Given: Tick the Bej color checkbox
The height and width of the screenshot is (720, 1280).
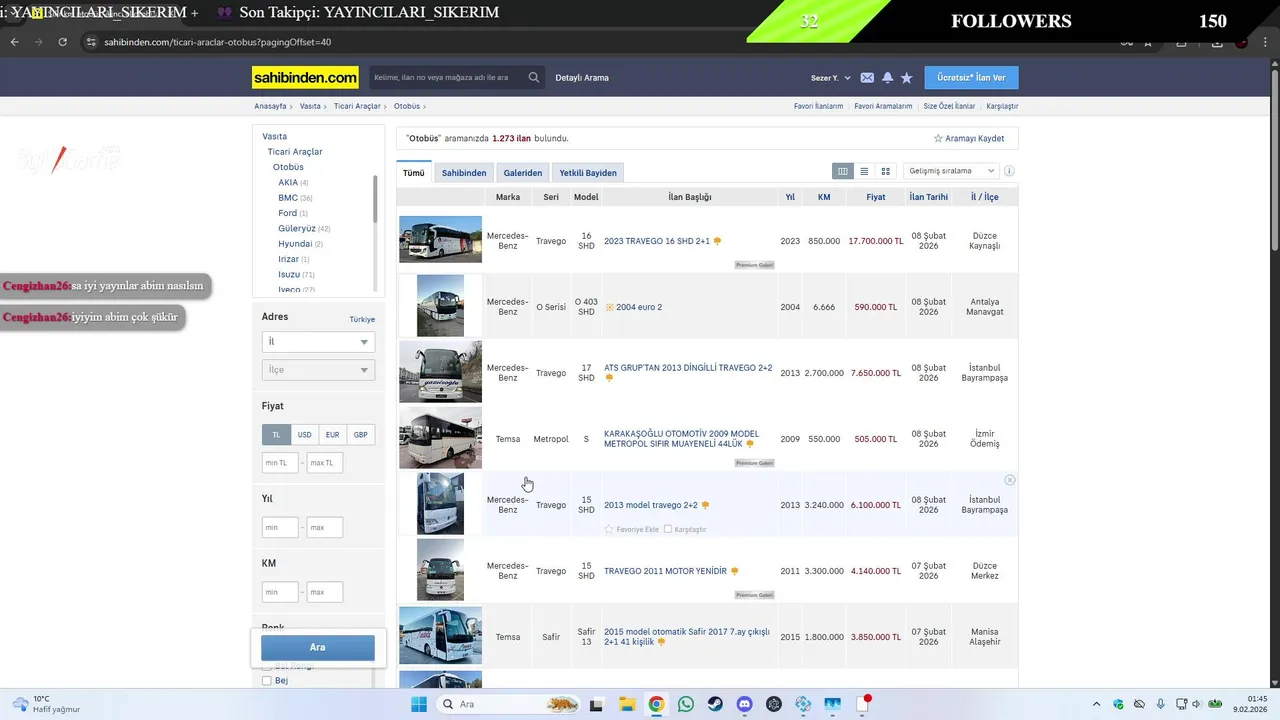Looking at the screenshot, I should point(266,681).
